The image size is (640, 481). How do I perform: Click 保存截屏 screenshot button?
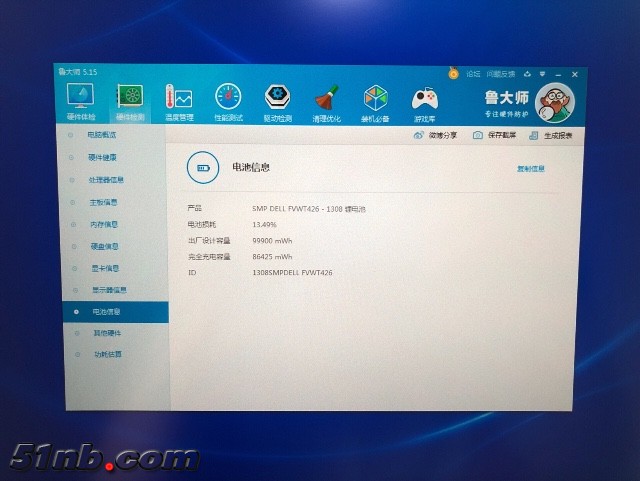(x=494, y=135)
